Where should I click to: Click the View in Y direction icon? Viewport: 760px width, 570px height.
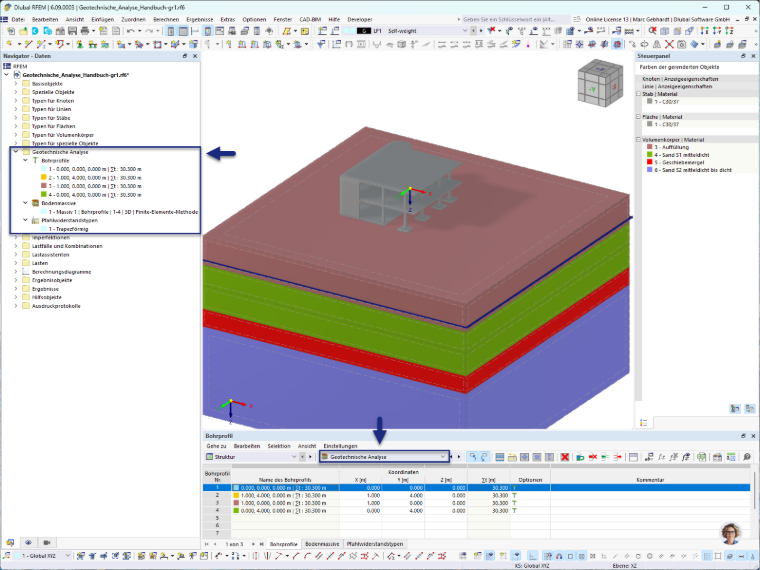point(717,31)
